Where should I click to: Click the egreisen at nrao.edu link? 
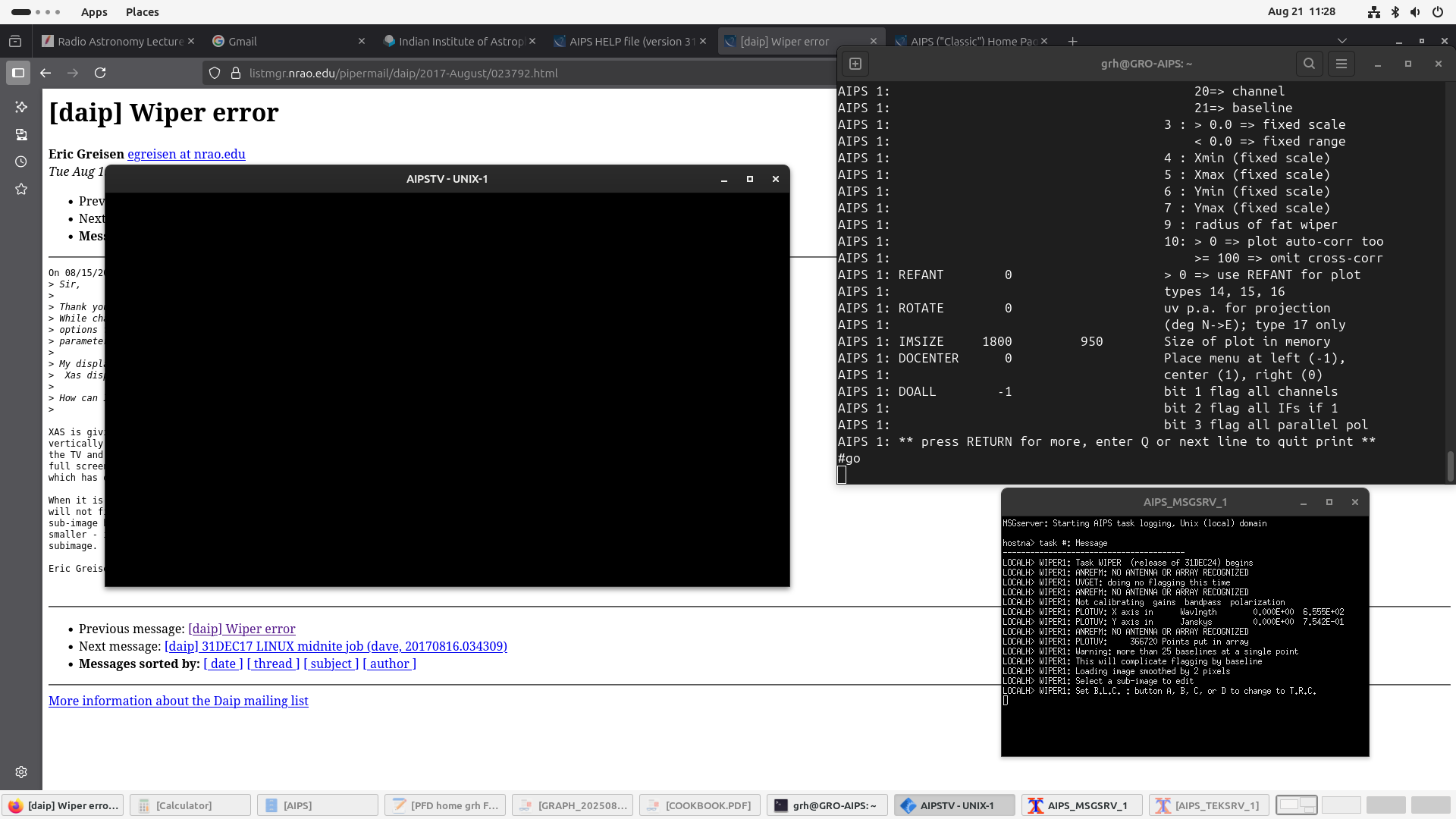[x=186, y=154]
